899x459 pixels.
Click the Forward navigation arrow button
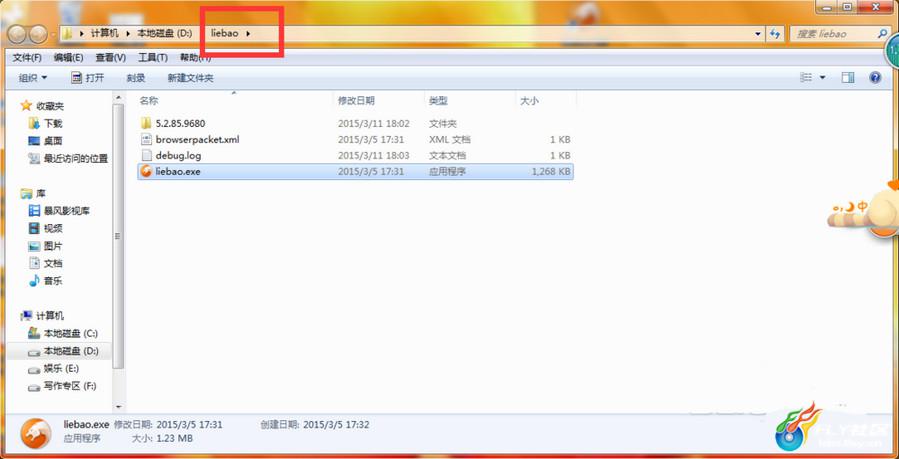[x=38, y=34]
